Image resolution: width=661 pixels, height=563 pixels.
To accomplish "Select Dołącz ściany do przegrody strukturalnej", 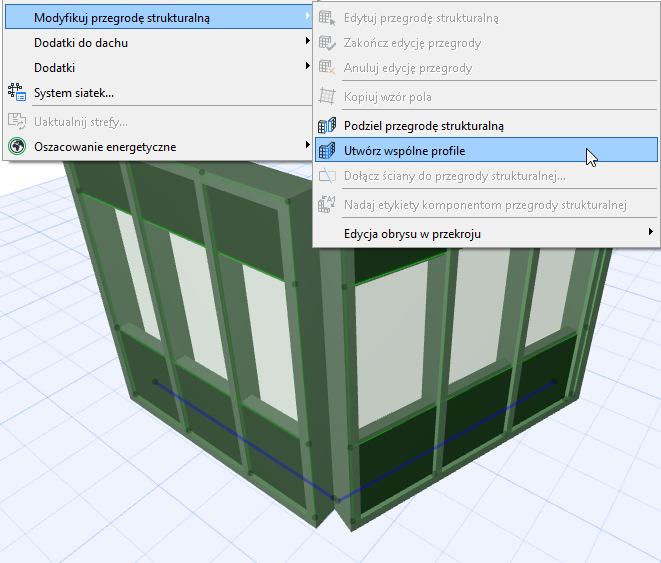I will point(454,176).
